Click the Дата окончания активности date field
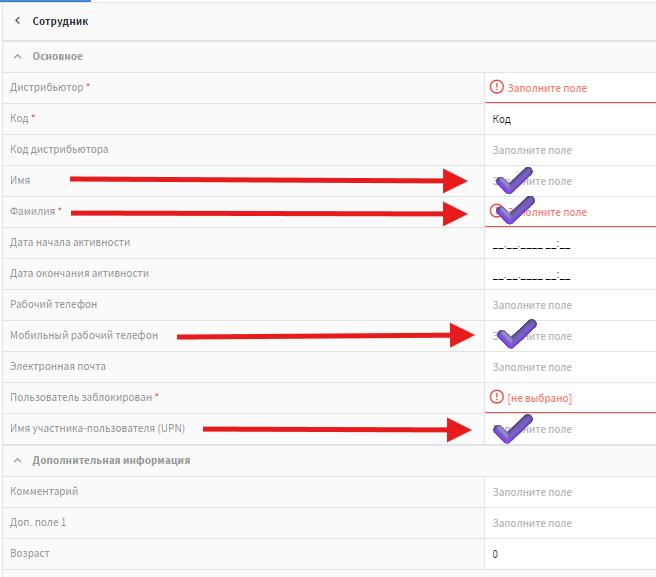Image resolution: width=656 pixels, height=577 pixels. pyautogui.click(x=570, y=274)
